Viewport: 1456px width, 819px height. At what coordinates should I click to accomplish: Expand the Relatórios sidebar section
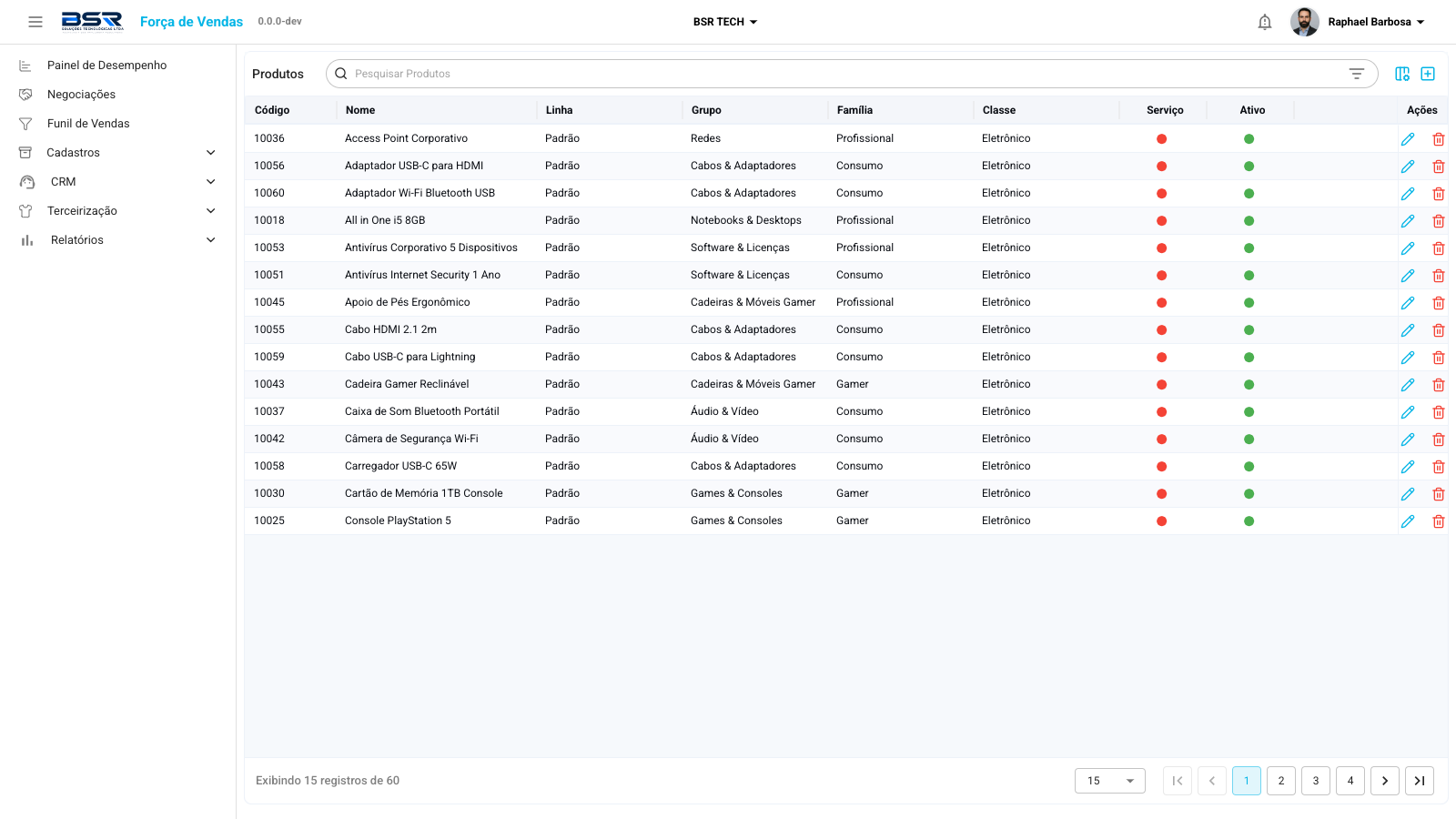pyautogui.click(x=118, y=240)
